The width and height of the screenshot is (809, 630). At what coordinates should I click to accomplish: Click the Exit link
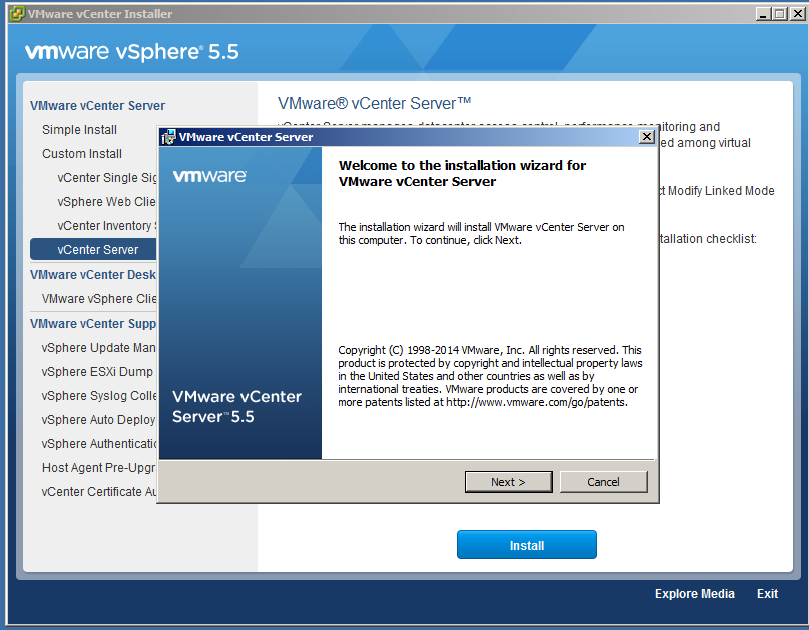click(767, 594)
